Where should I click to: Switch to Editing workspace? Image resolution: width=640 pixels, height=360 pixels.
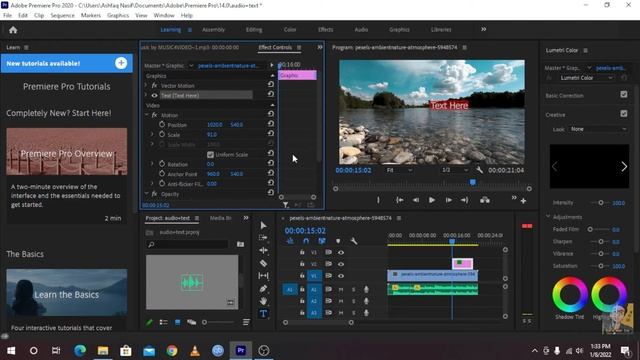point(254,29)
